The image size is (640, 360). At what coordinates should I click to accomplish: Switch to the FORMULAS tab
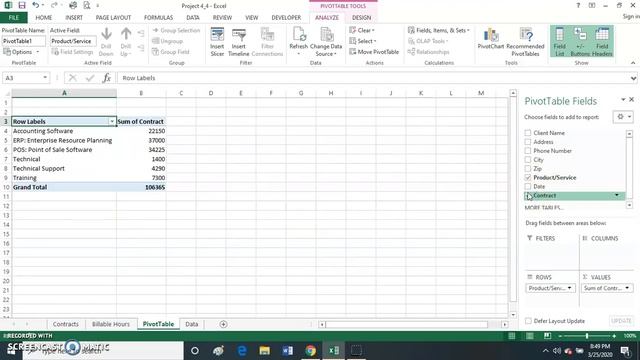pyautogui.click(x=158, y=18)
